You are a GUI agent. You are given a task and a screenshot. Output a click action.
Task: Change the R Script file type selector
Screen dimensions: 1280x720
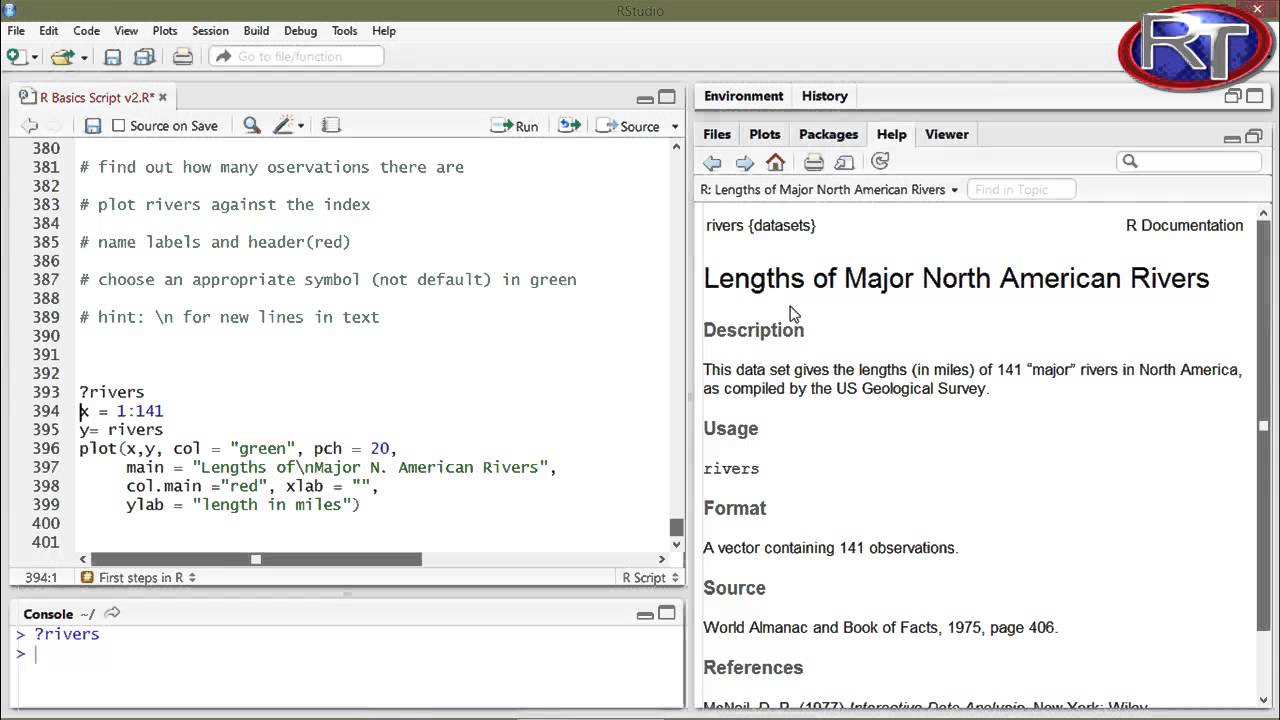pyautogui.click(x=651, y=578)
